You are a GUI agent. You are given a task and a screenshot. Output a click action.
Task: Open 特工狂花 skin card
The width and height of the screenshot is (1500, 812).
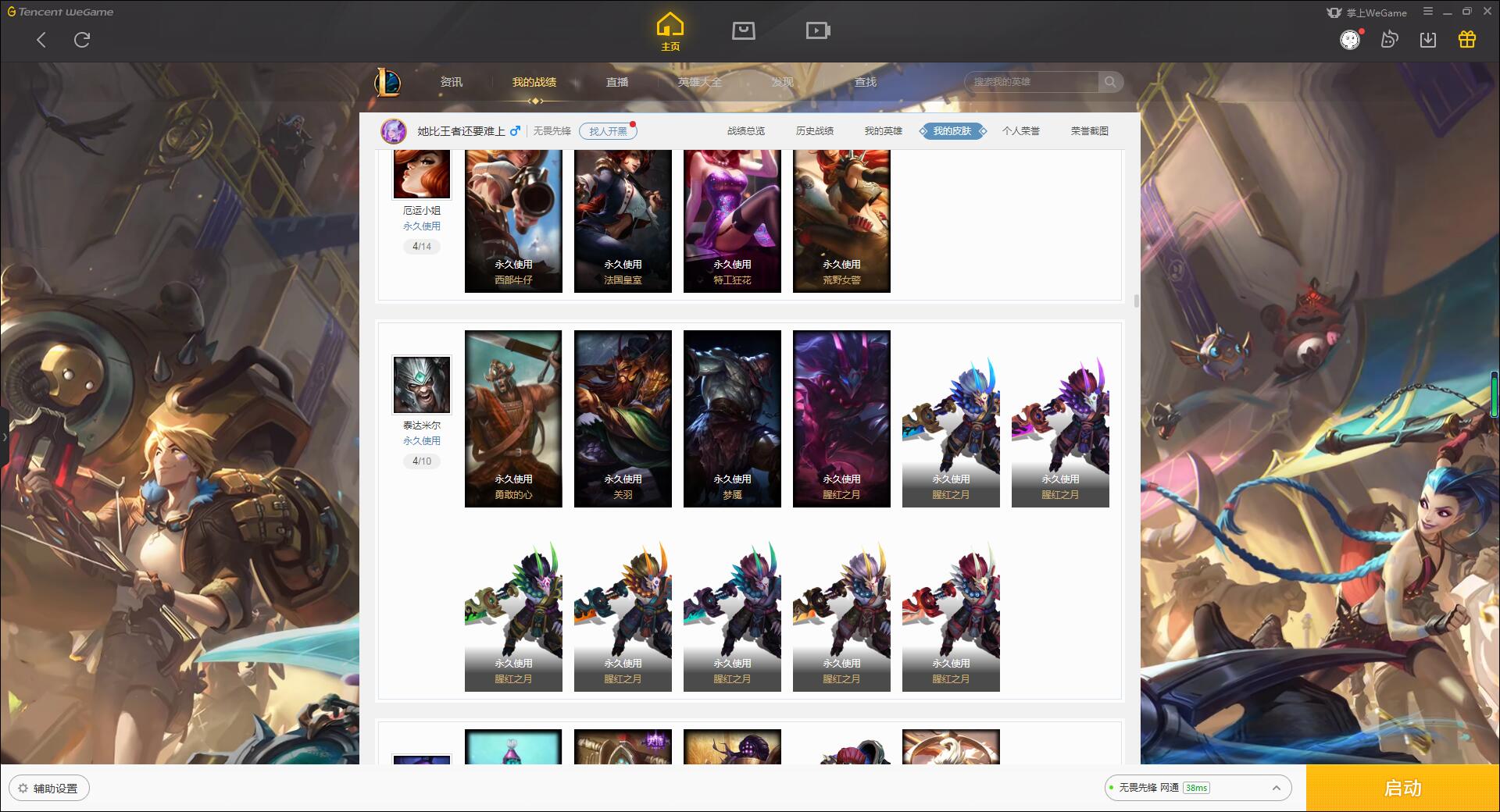(x=732, y=221)
